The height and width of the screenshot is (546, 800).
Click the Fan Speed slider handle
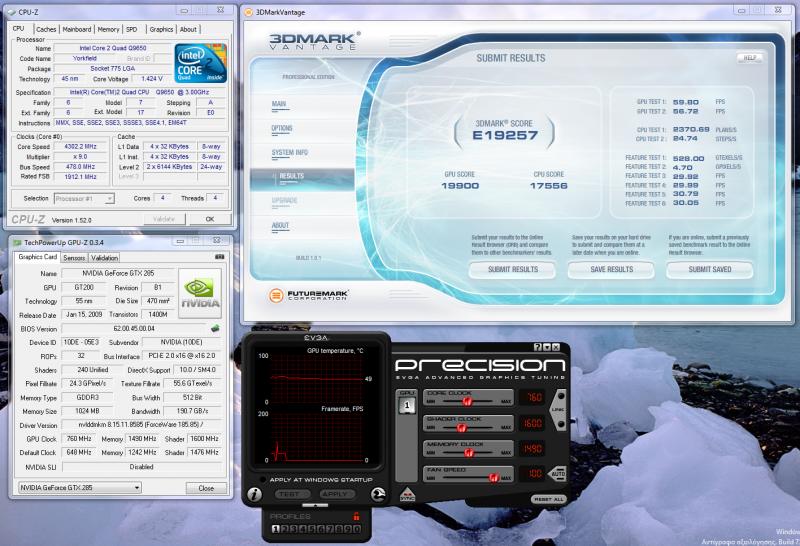pyautogui.click(x=493, y=478)
